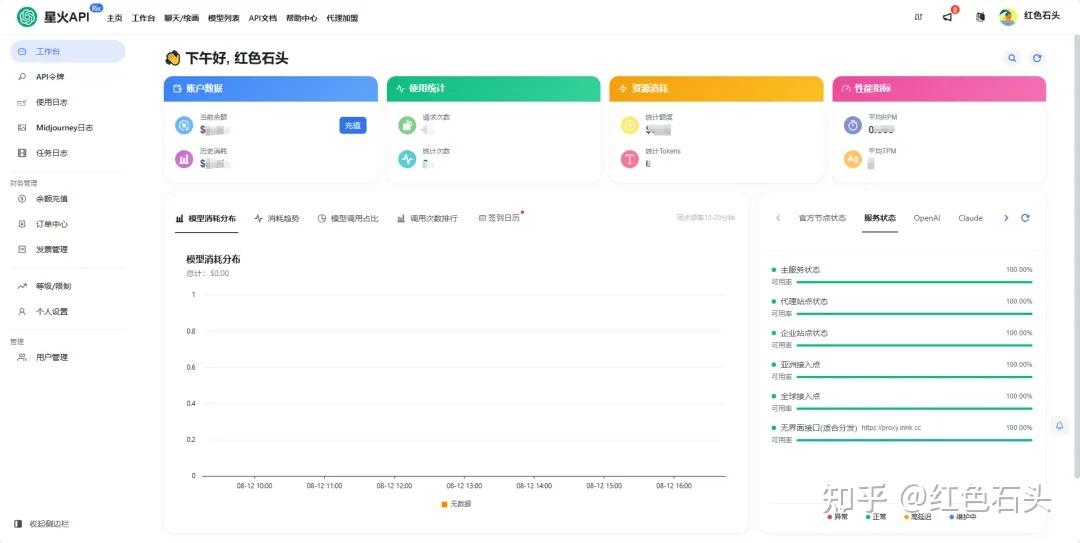Select the 官方节点状态 tab
1080x543 pixels.
pyautogui.click(x=822, y=218)
